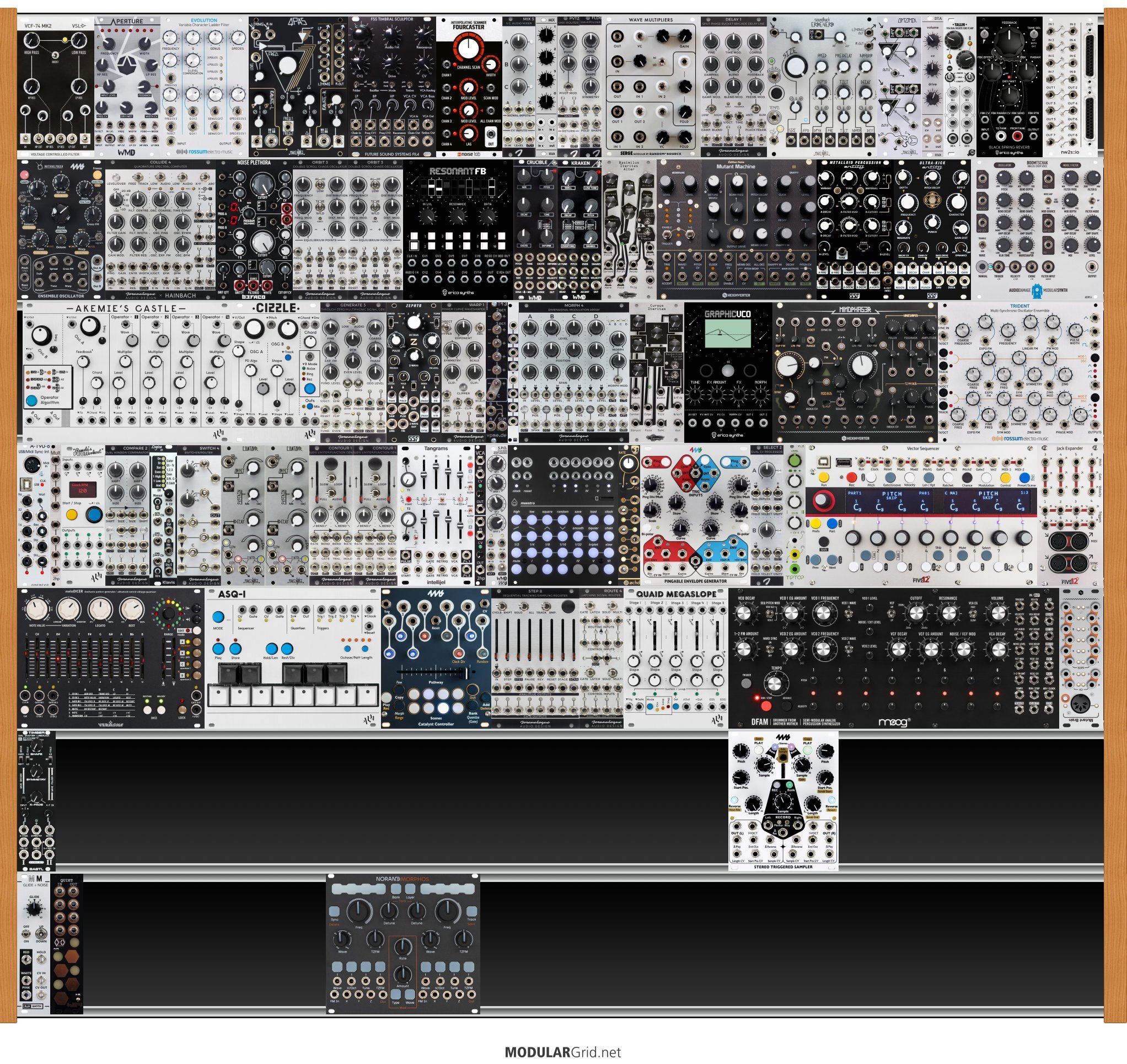
Task: Click the Rest/Div button on ASQ-1
Action: [287, 648]
